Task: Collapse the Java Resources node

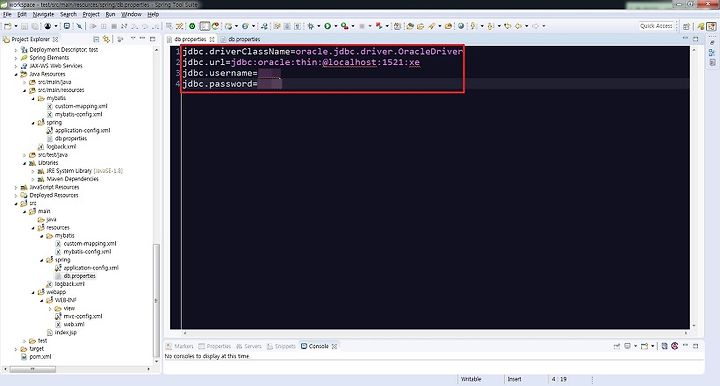Action: tap(16, 74)
